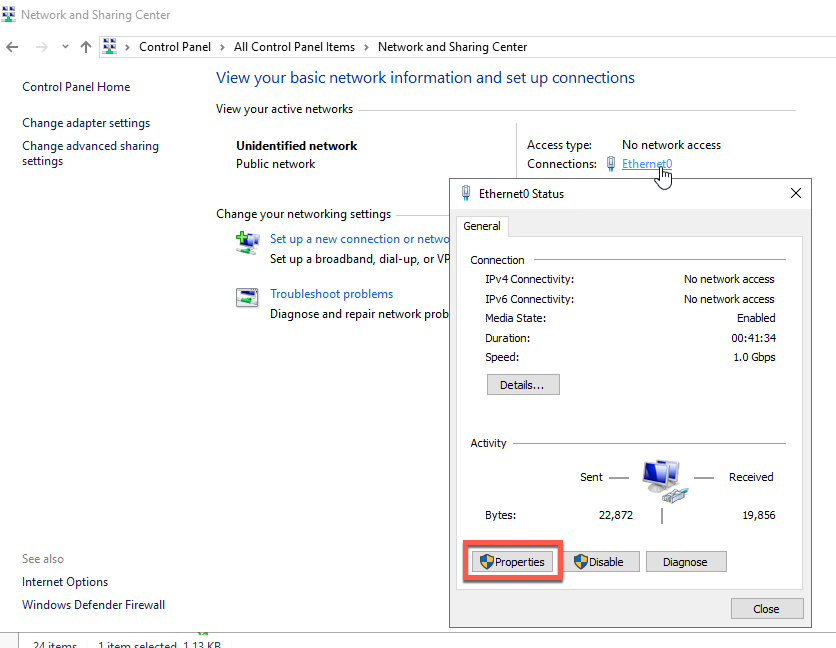
Task: Click the 'Public network' label
Action: pyautogui.click(x=276, y=164)
